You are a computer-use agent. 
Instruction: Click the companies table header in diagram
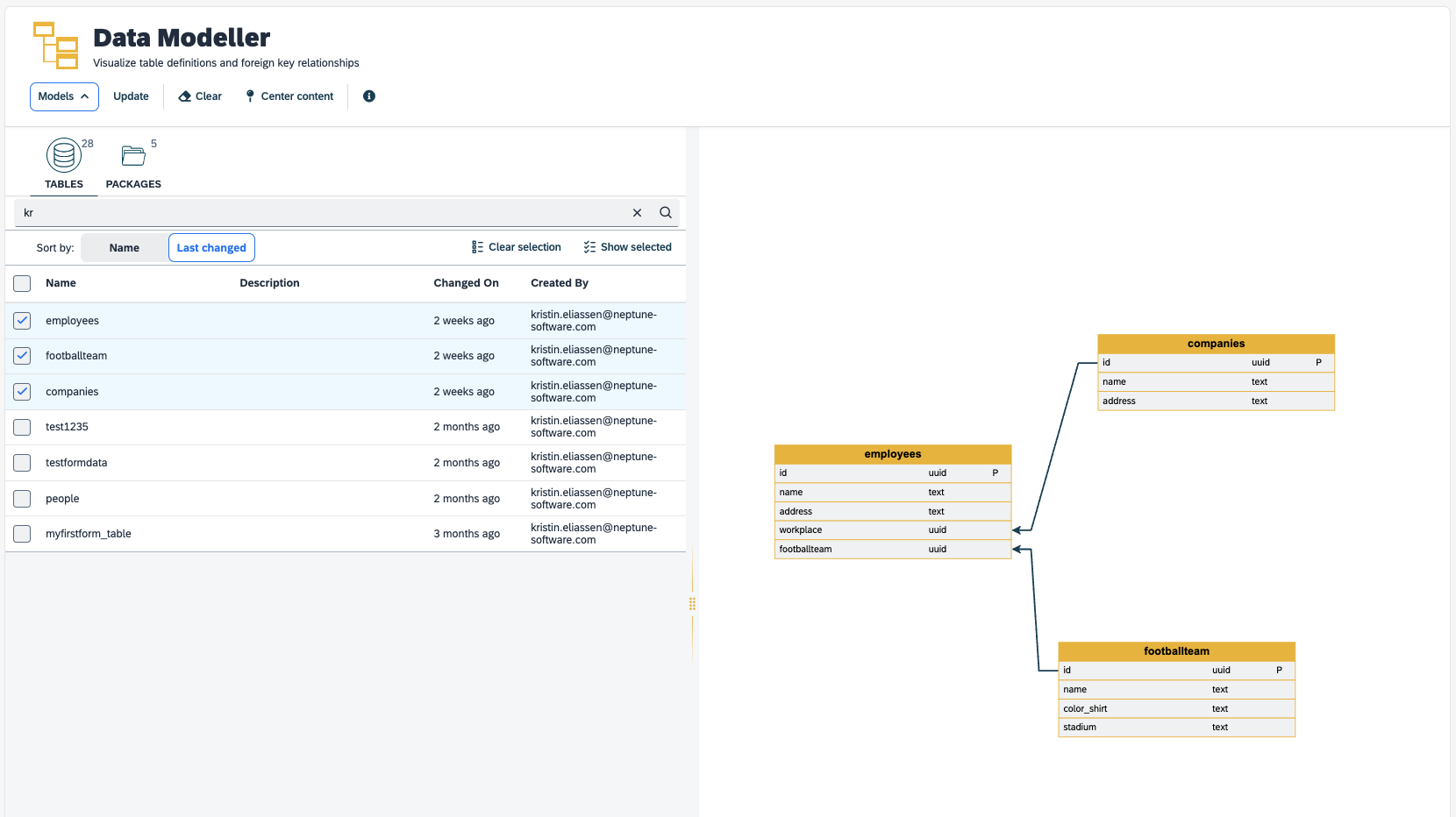(1216, 344)
